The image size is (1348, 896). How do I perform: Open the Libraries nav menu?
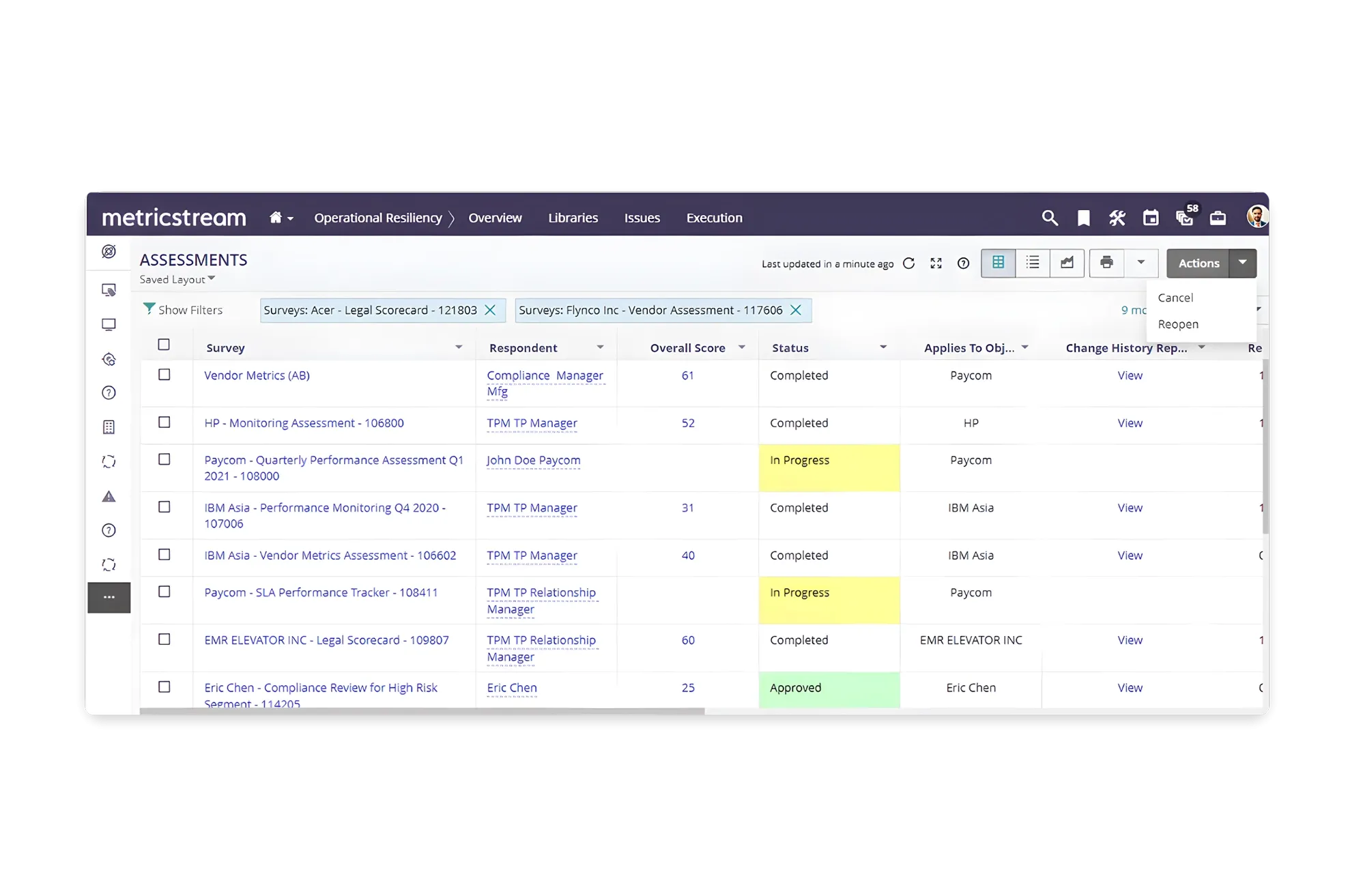point(573,218)
